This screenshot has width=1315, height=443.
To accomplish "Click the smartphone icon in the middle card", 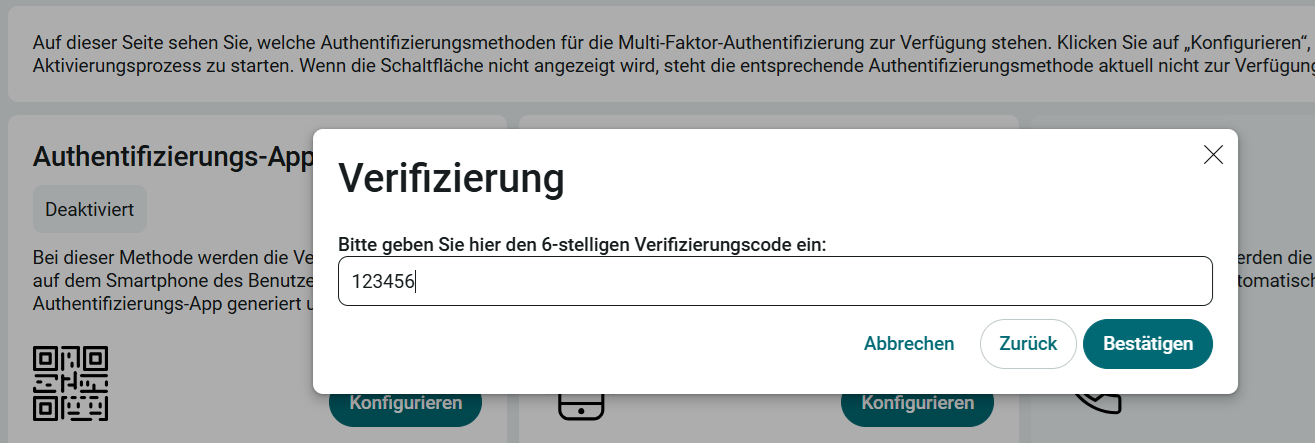I will pos(580,407).
